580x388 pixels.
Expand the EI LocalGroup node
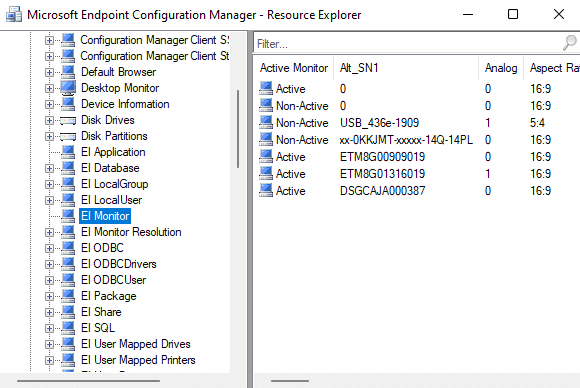coord(49,184)
